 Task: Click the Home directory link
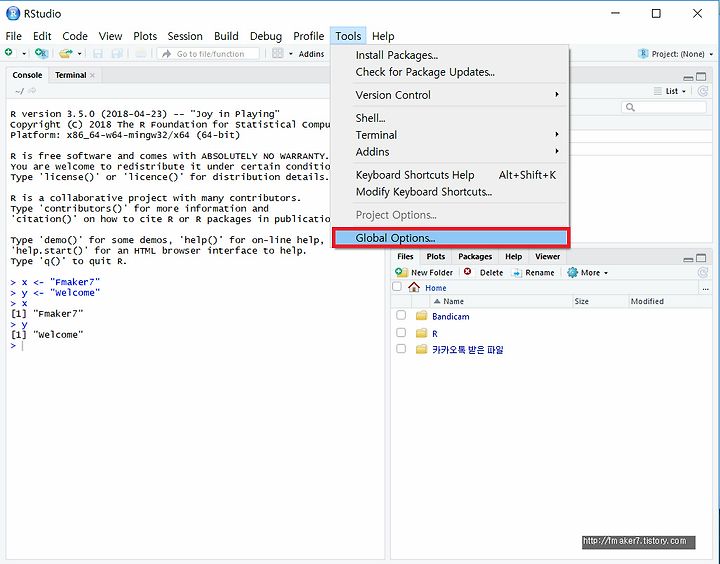(435, 288)
